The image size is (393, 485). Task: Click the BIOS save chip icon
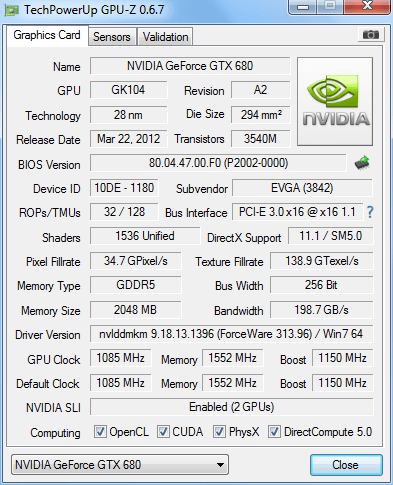(362, 163)
